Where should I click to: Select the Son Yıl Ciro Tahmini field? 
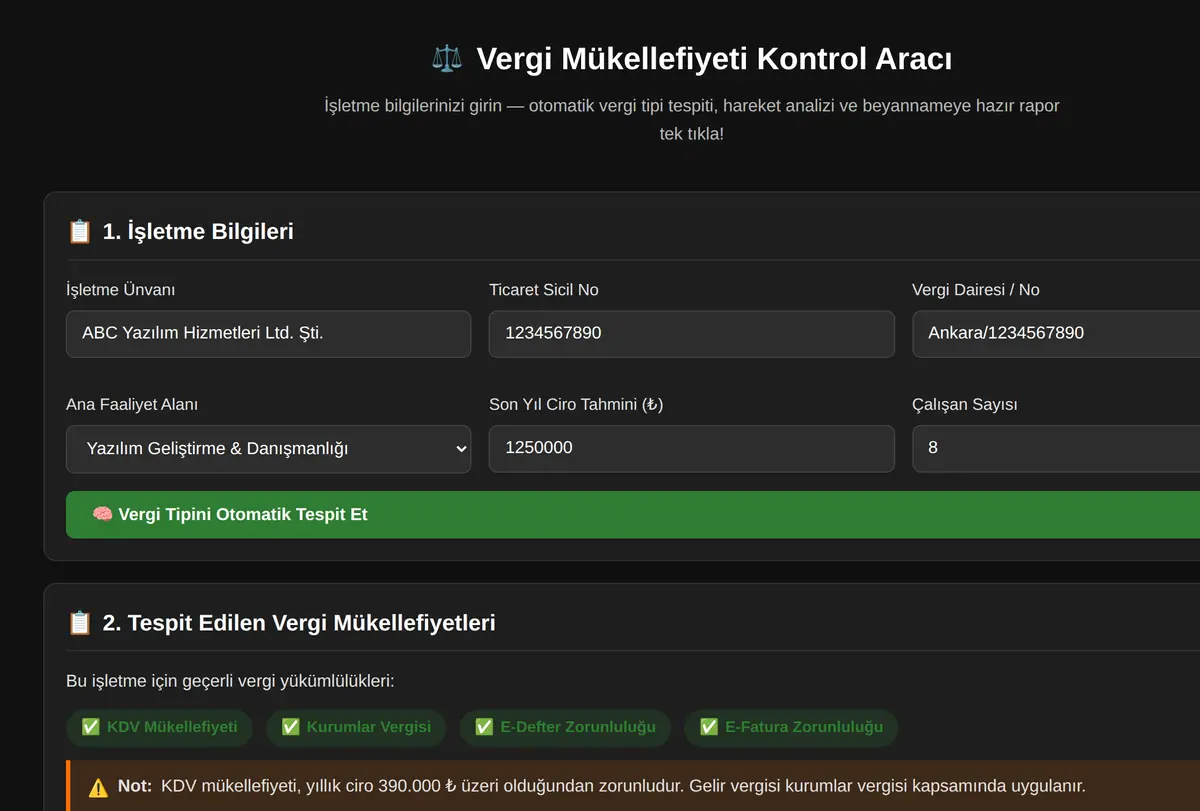tap(691, 449)
